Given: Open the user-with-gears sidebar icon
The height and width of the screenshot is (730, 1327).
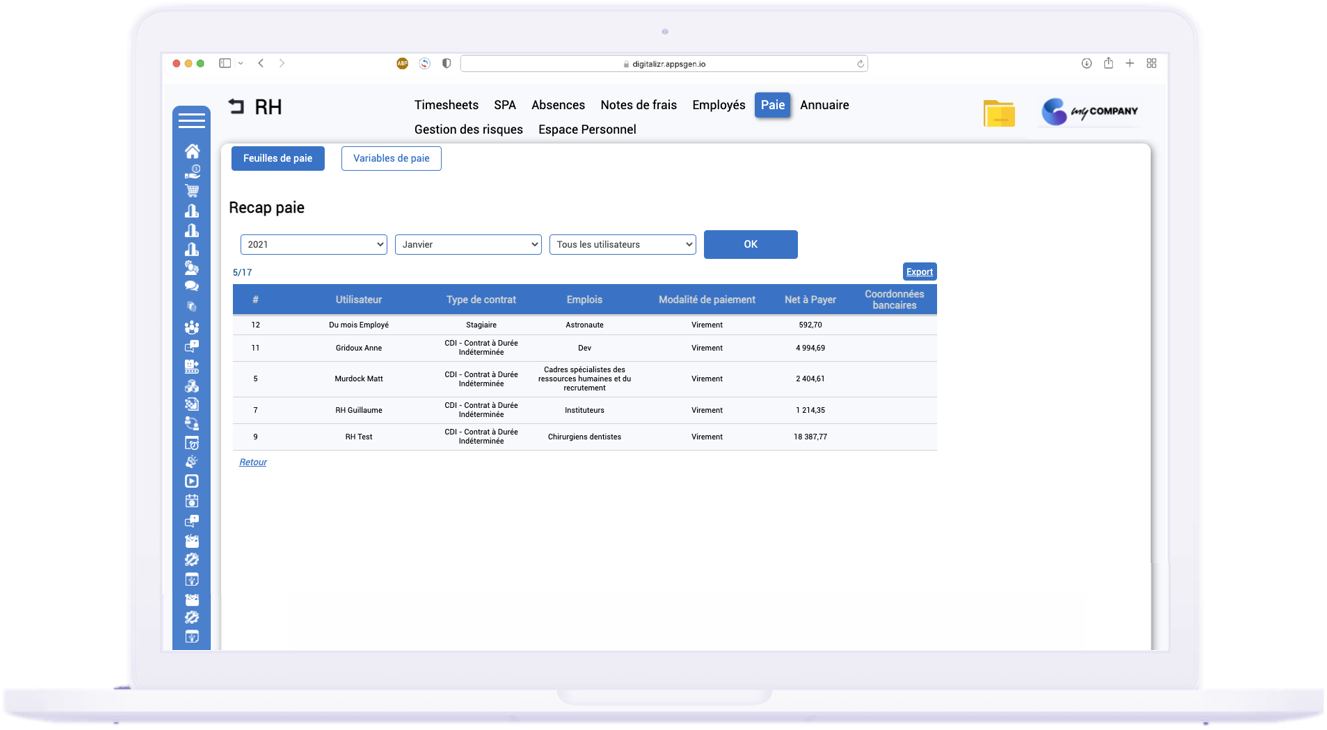Looking at the screenshot, I should [x=192, y=268].
